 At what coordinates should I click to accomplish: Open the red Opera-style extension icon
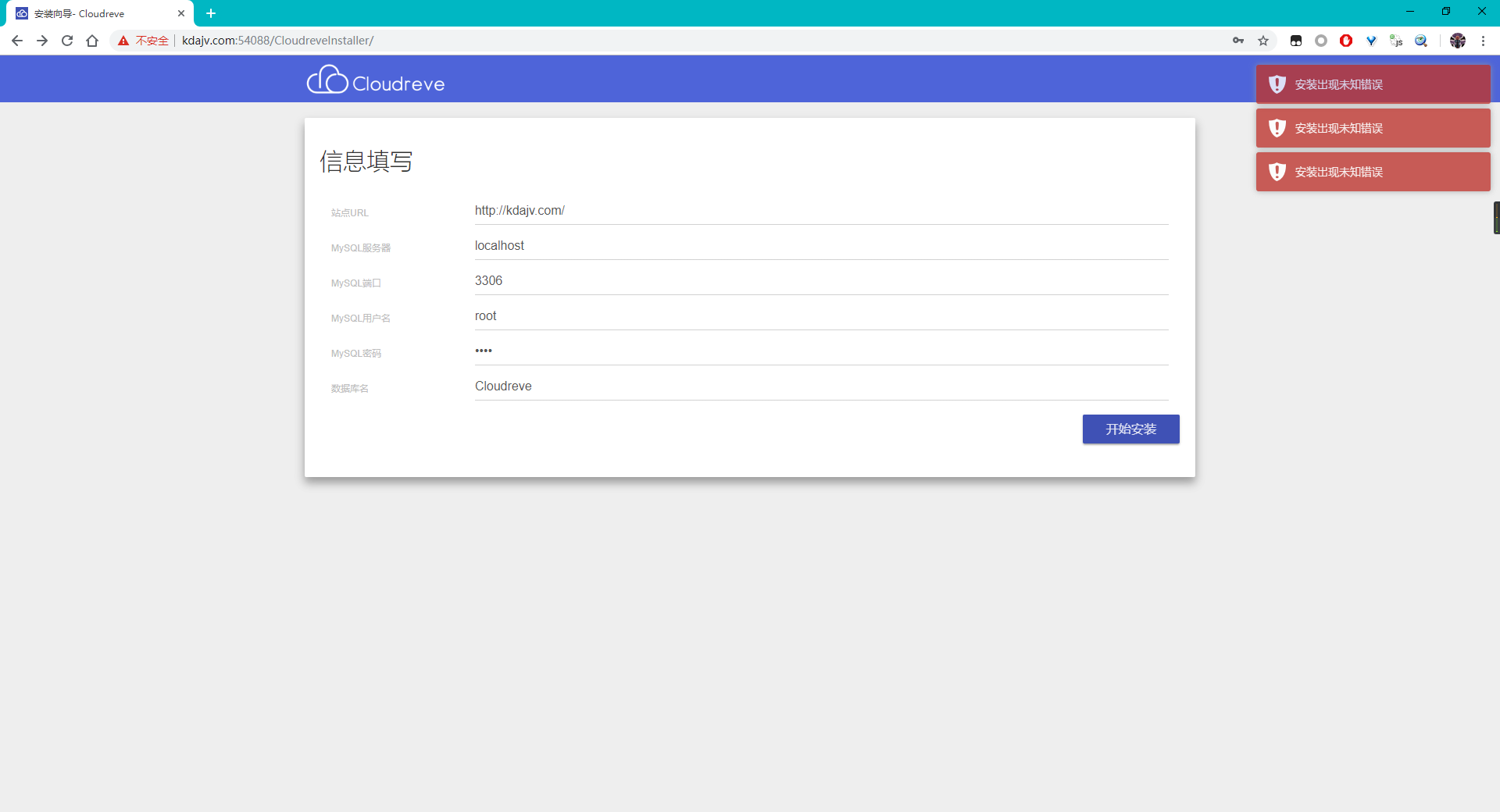(1346, 41)
